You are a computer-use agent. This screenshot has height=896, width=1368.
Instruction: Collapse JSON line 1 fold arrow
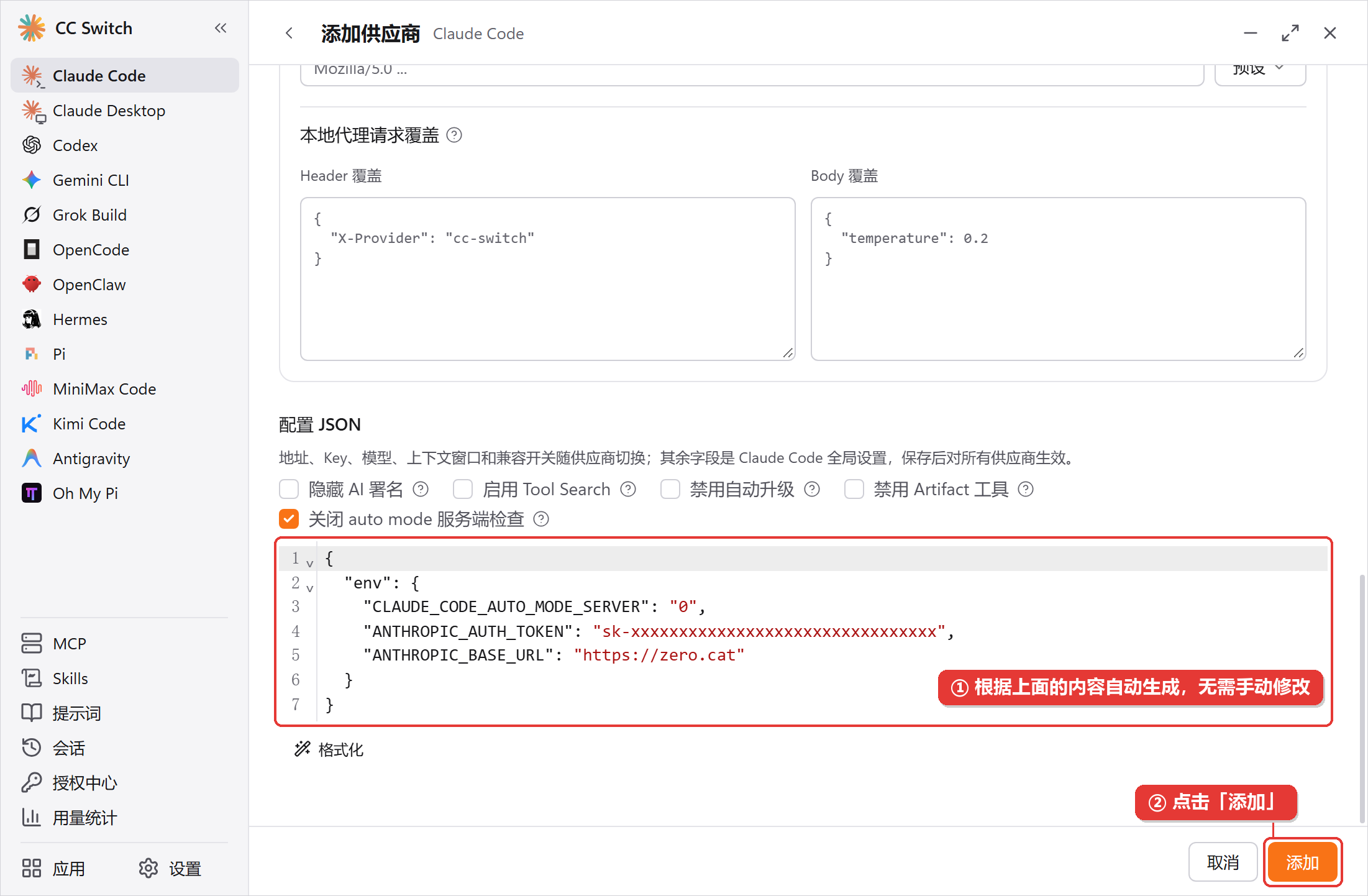[309, 563]
